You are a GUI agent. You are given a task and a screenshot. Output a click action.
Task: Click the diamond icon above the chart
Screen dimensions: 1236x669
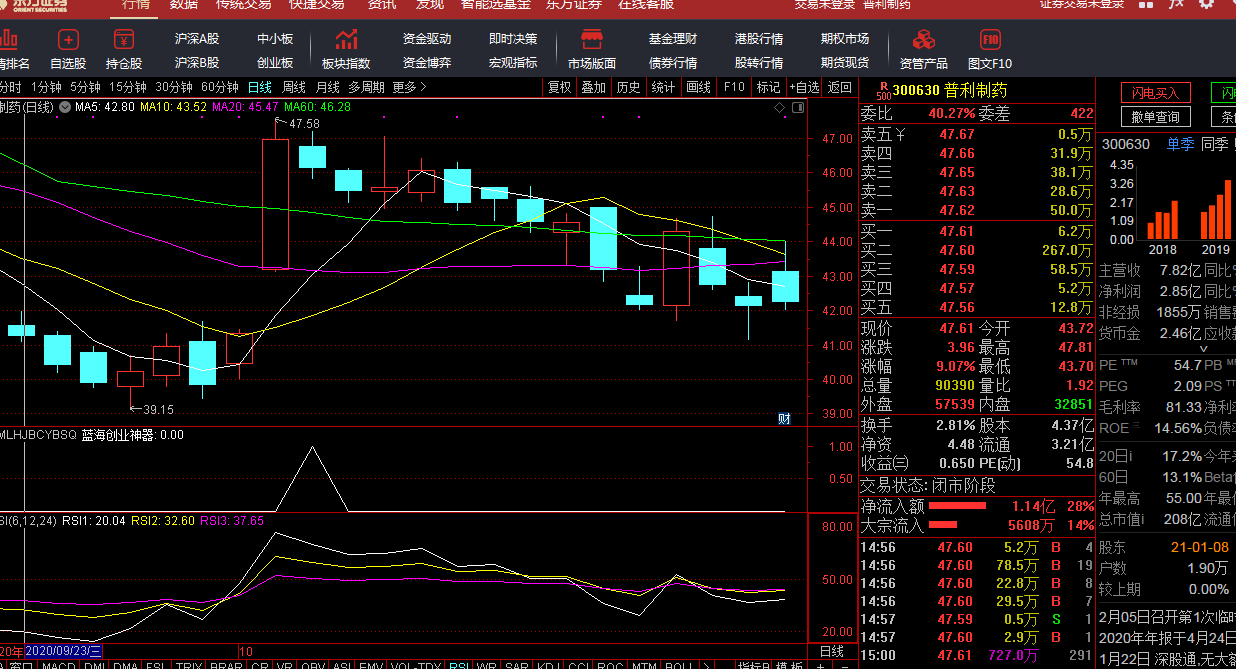point(779,106)
